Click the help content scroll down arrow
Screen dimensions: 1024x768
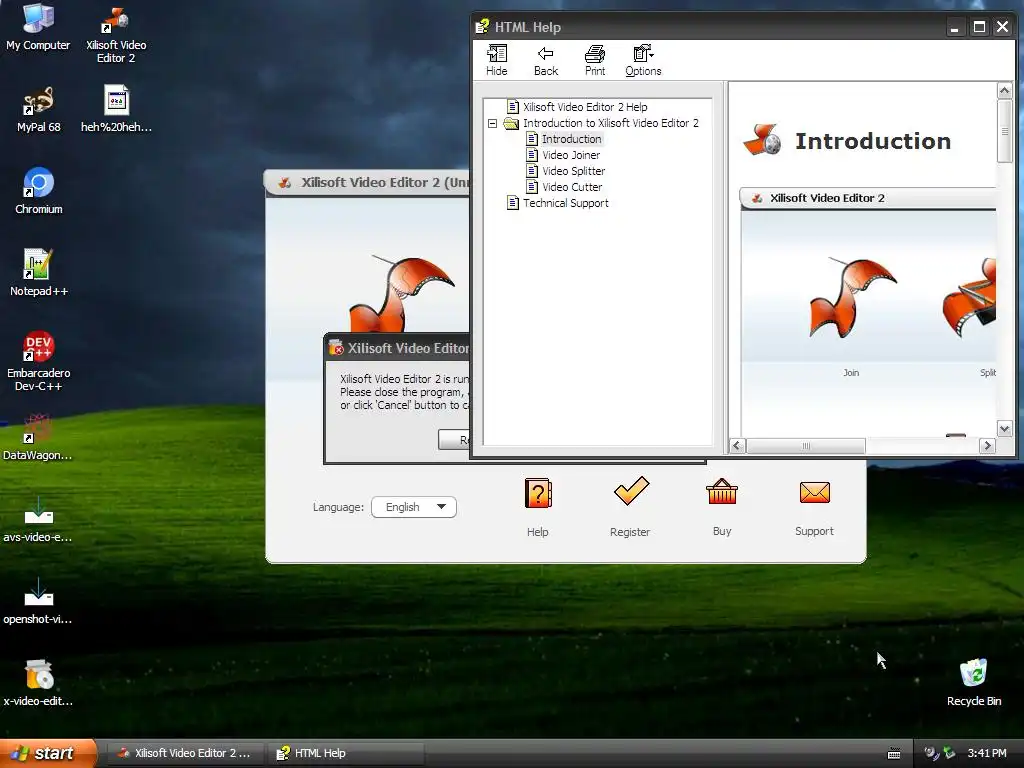click(1004, 429)
